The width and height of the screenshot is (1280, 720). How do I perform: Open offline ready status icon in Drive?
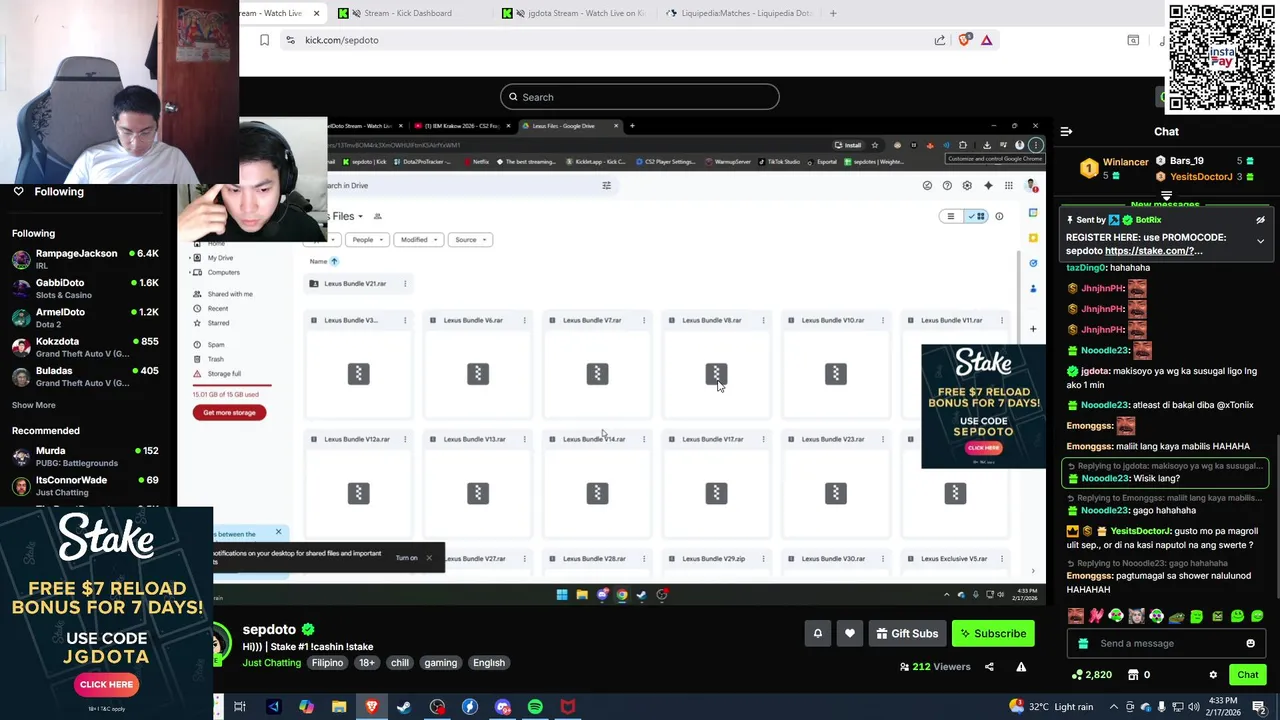click(x=927, y=185)
